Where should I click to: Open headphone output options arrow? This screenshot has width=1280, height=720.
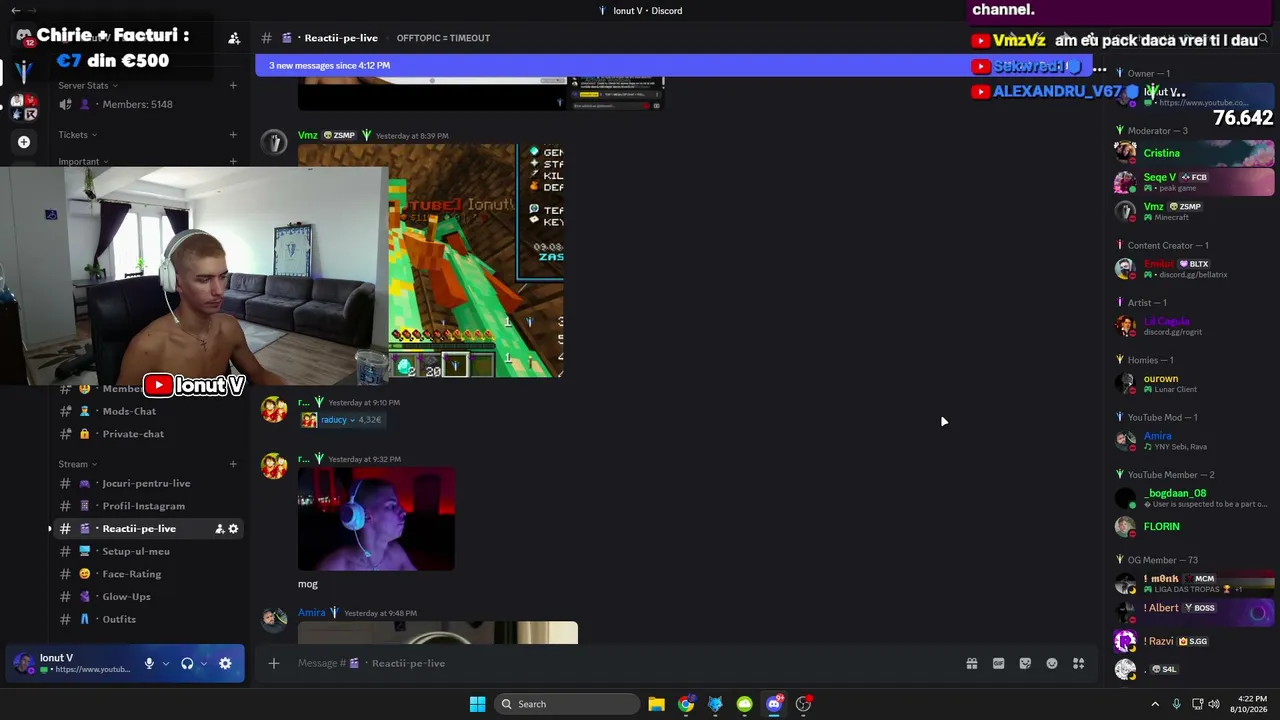(x=203, y=663)
